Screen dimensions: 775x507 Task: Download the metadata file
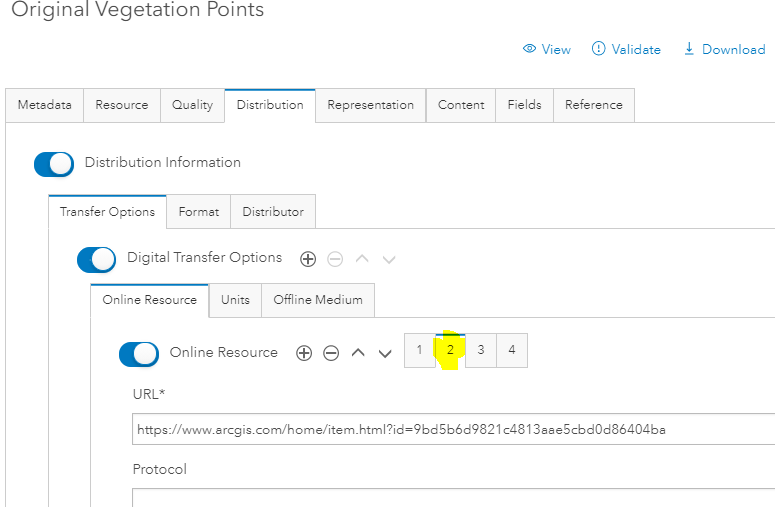[x=724, y=49]
